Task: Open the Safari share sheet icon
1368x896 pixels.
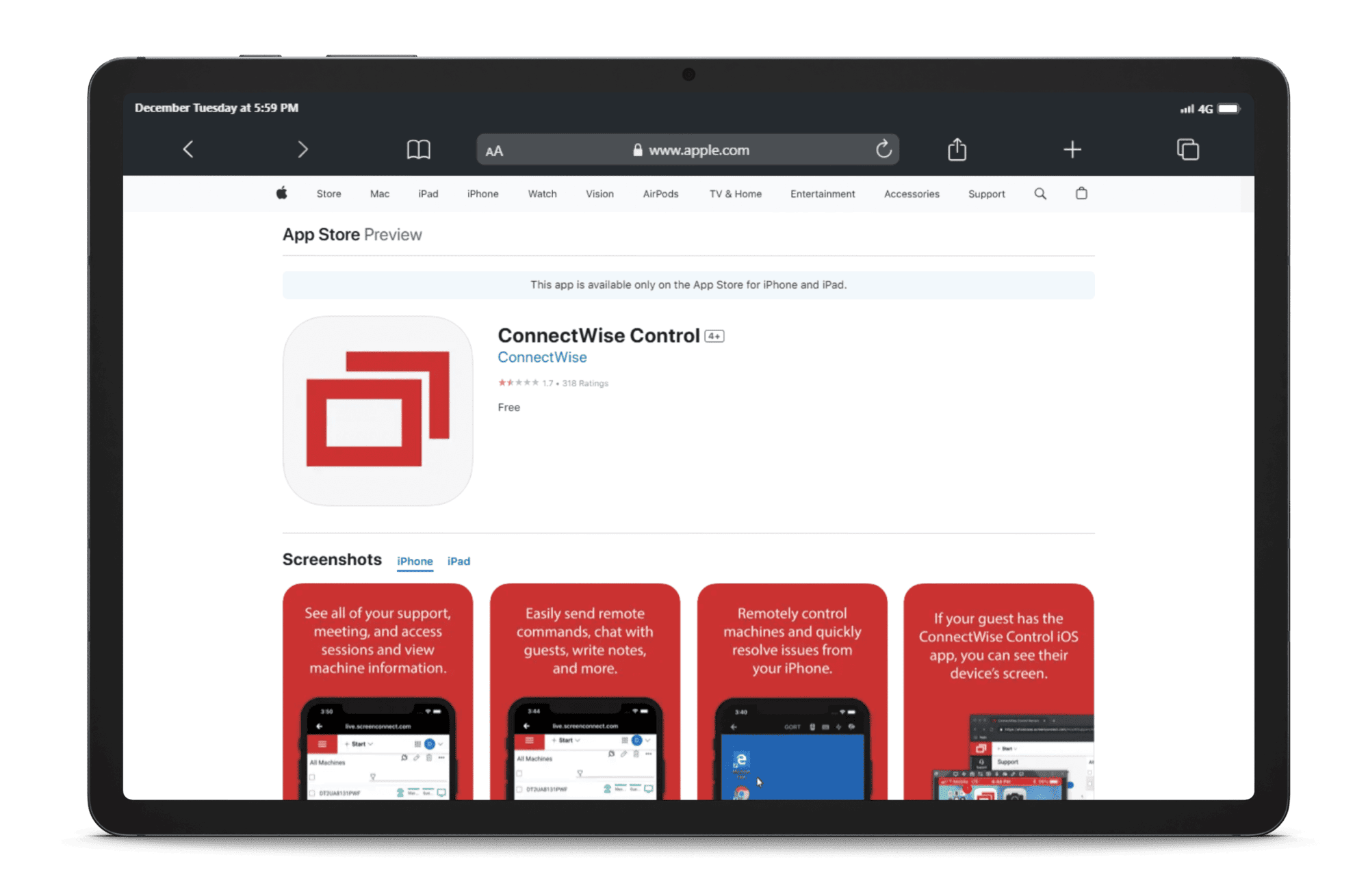Action: click(957, 148)
